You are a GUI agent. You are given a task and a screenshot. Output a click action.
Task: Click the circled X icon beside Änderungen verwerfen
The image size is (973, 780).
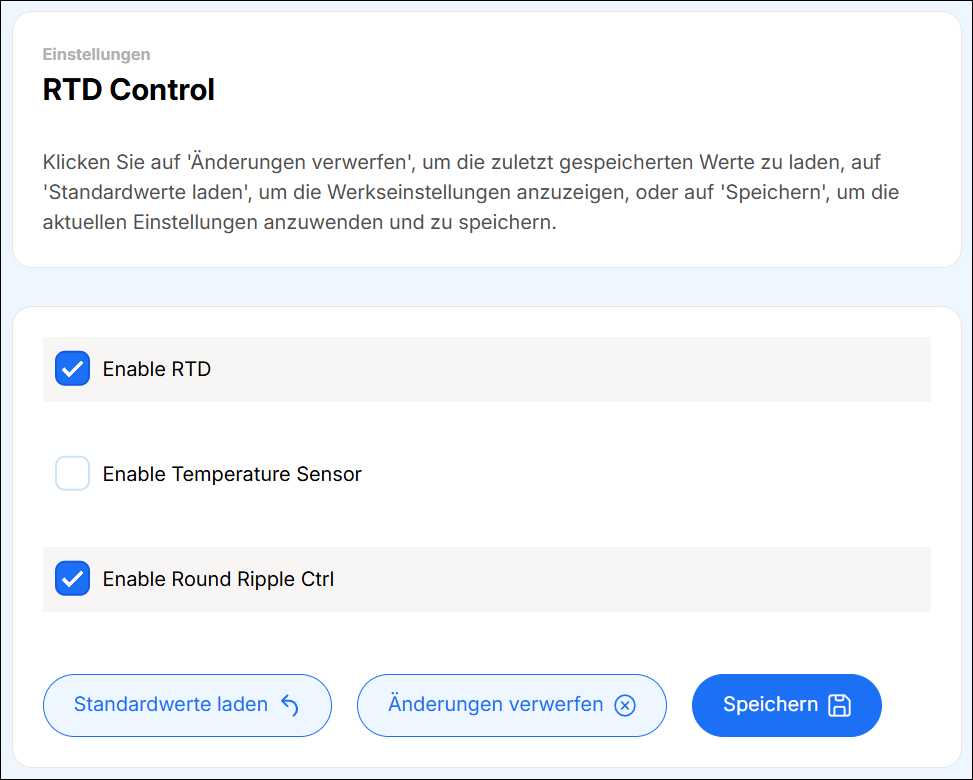625,705
